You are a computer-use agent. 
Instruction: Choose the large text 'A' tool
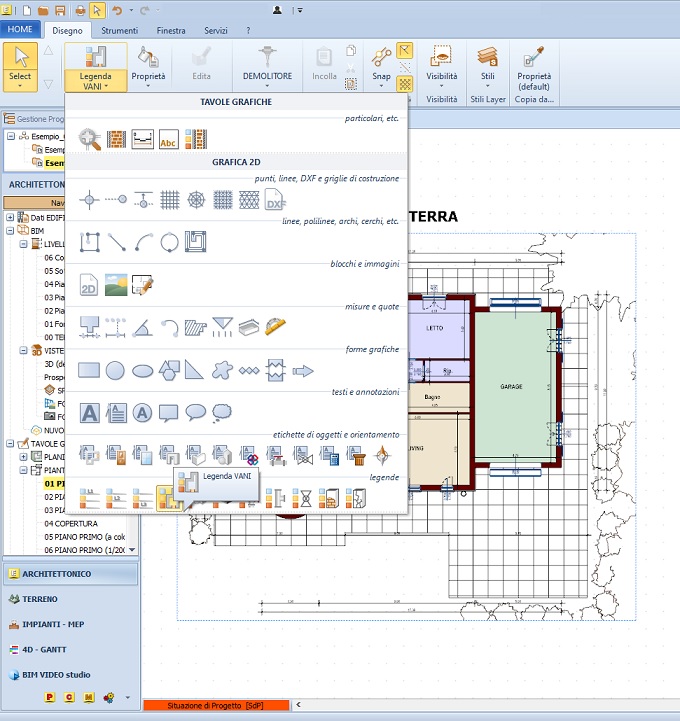click(x=90, y=412)
